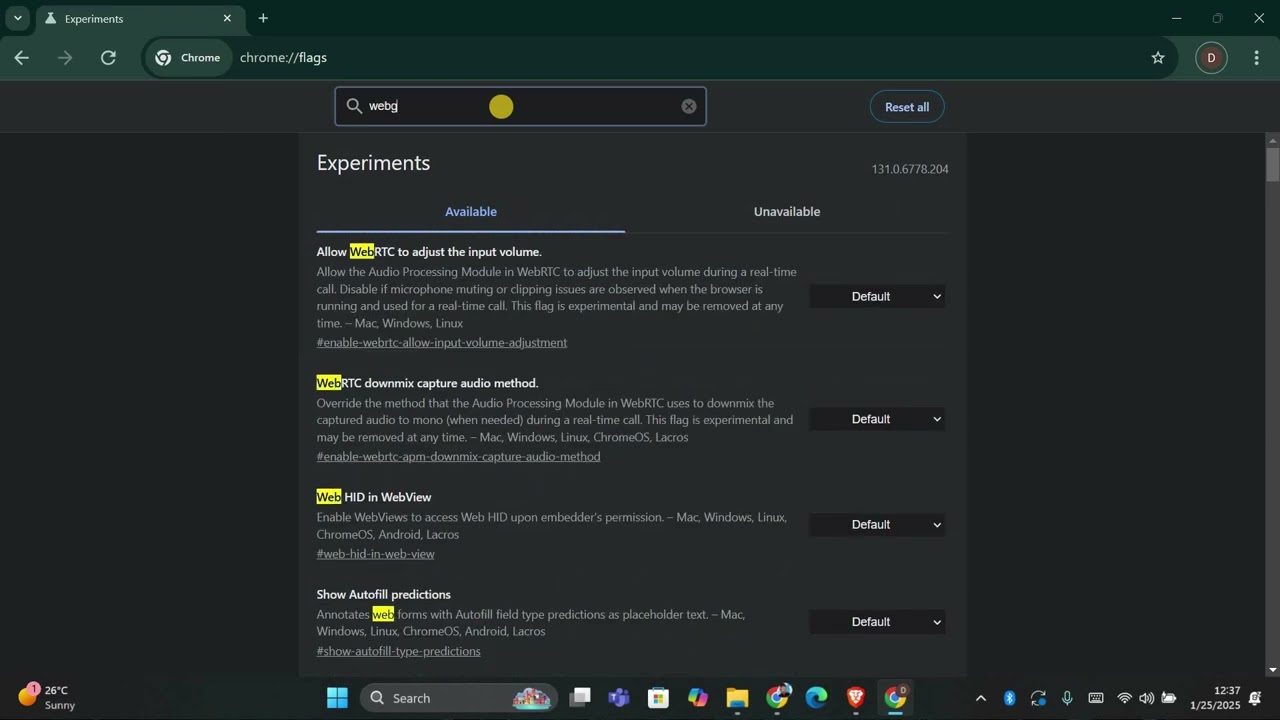
Task: Select the Experiments browser tab
Action: 138,18
